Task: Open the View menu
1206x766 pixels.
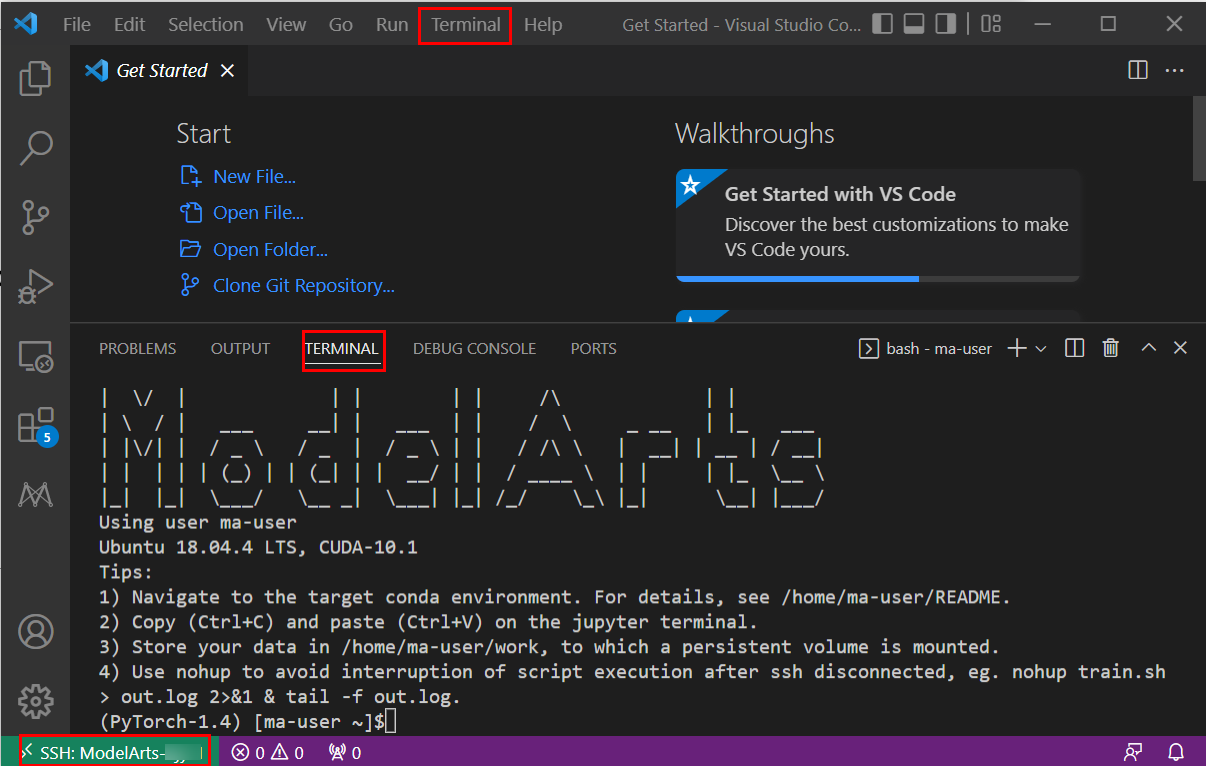Action: click(286, 25)
